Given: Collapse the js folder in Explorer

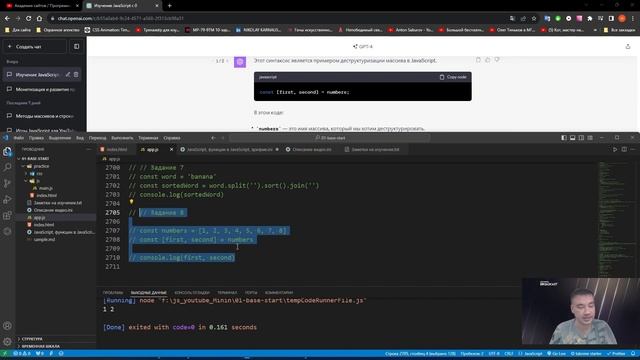Looking at the screenshot, I should coord(27,181).
